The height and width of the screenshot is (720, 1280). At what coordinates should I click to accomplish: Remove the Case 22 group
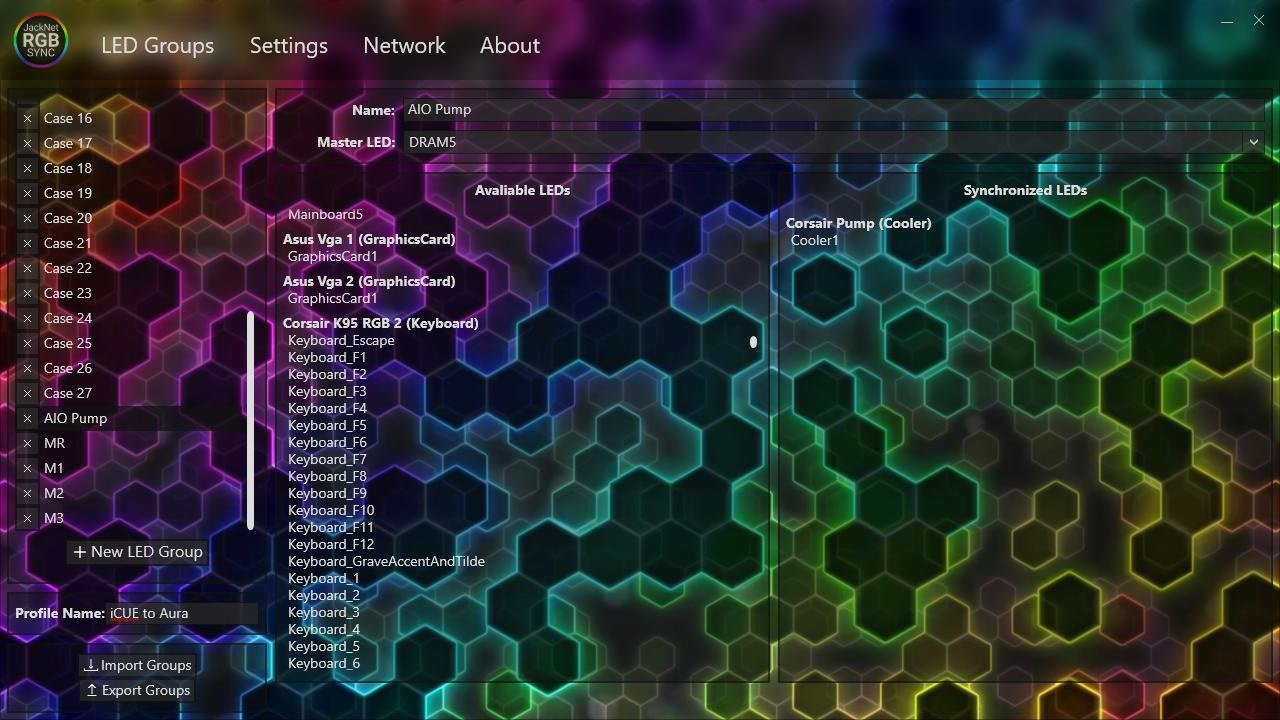[x=27, y=268]
